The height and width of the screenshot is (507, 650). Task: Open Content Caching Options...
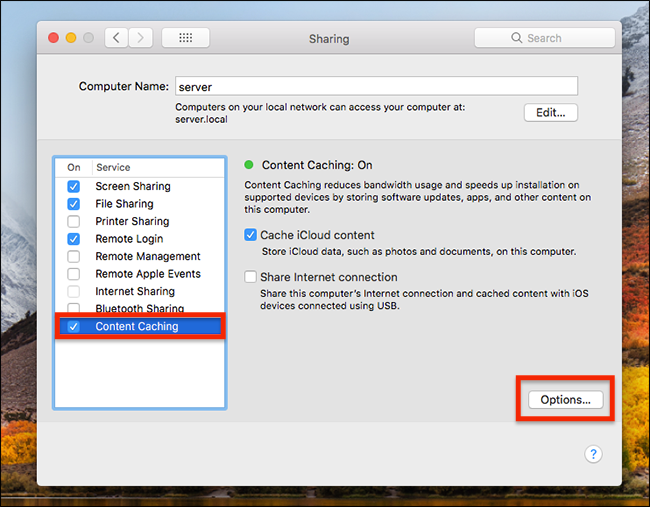tap(565, 400)
